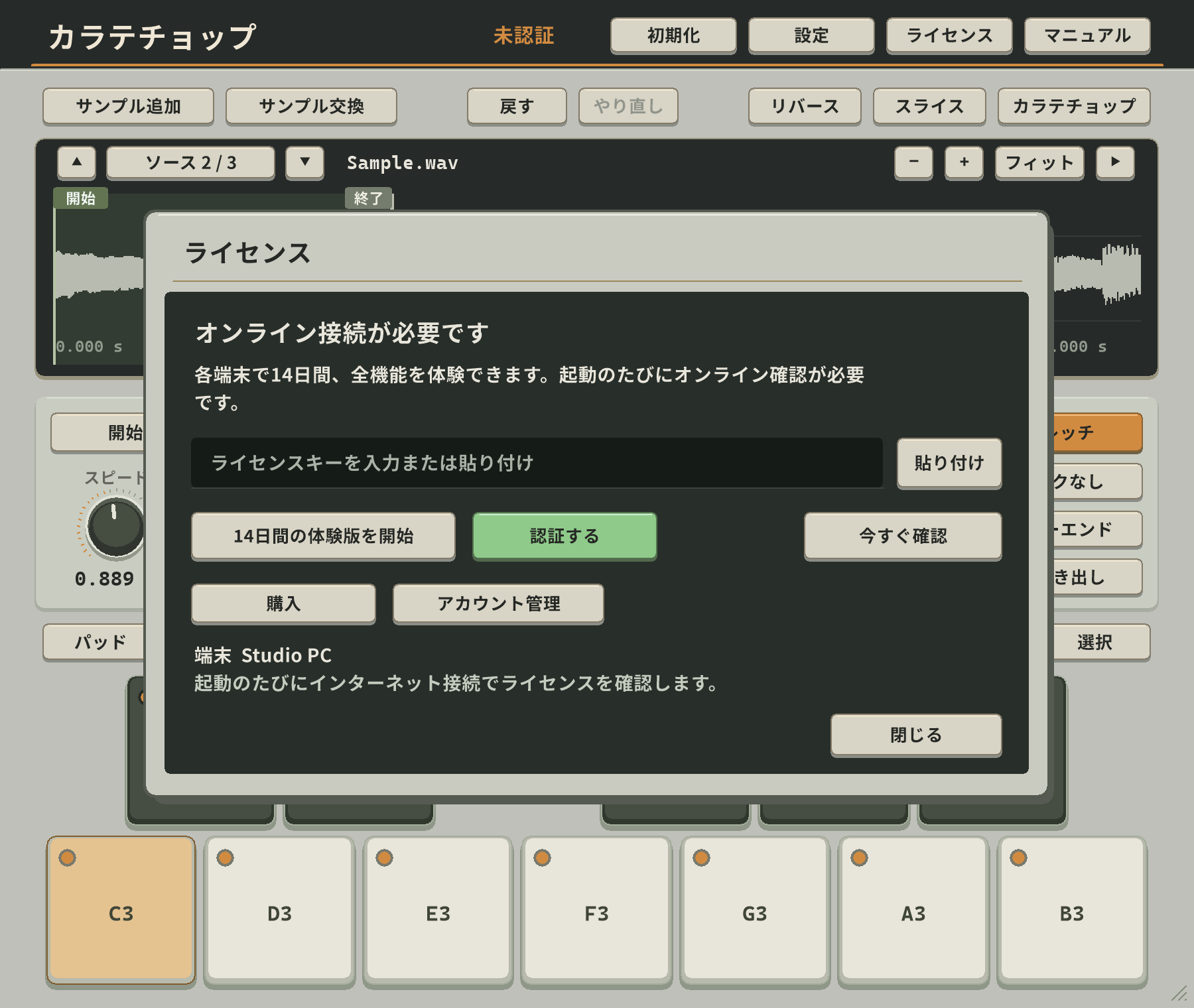Paste license key with 貼り付け button

[x=949, y=463]
